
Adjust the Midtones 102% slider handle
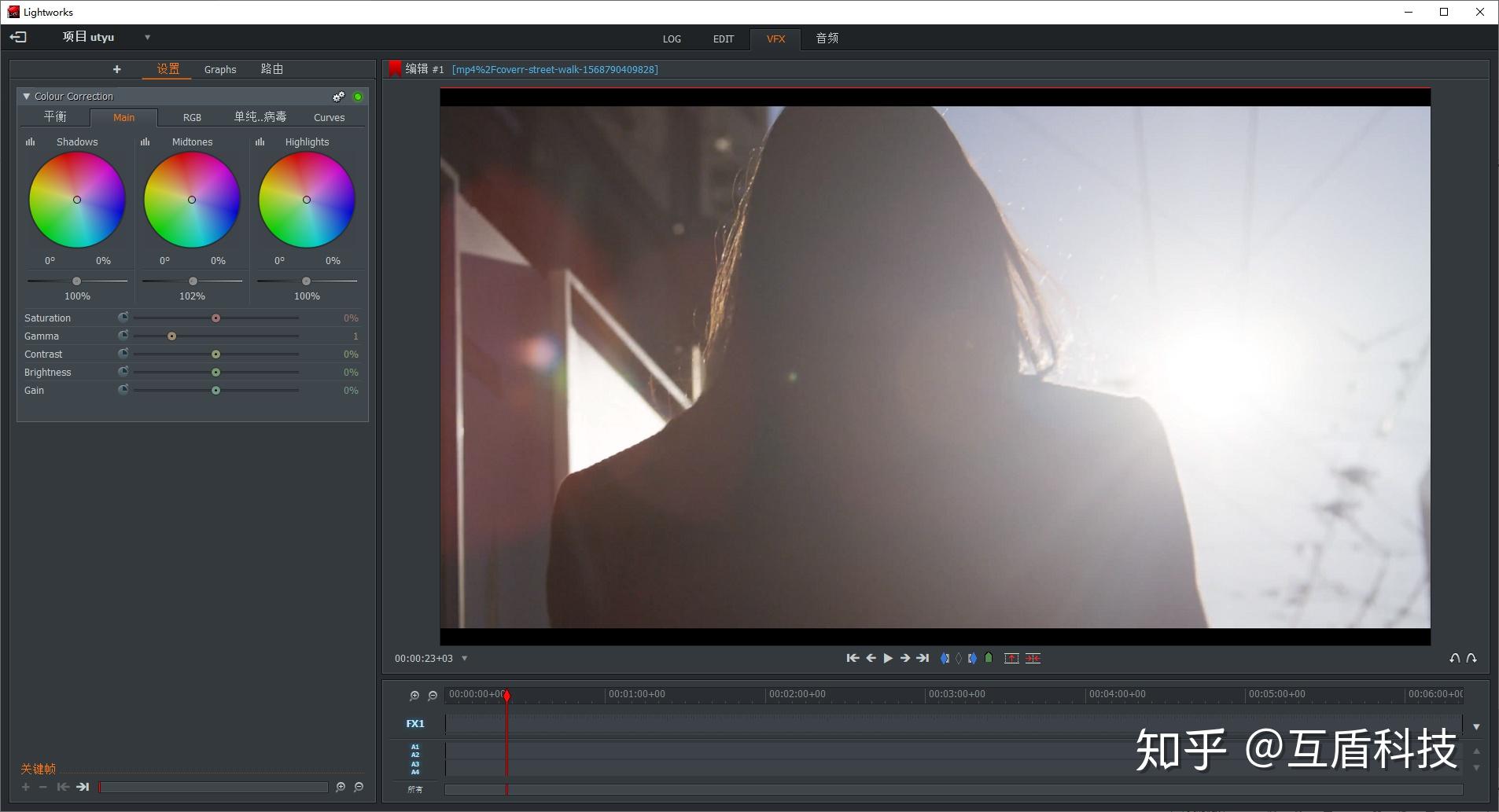[x=193, y=281]
